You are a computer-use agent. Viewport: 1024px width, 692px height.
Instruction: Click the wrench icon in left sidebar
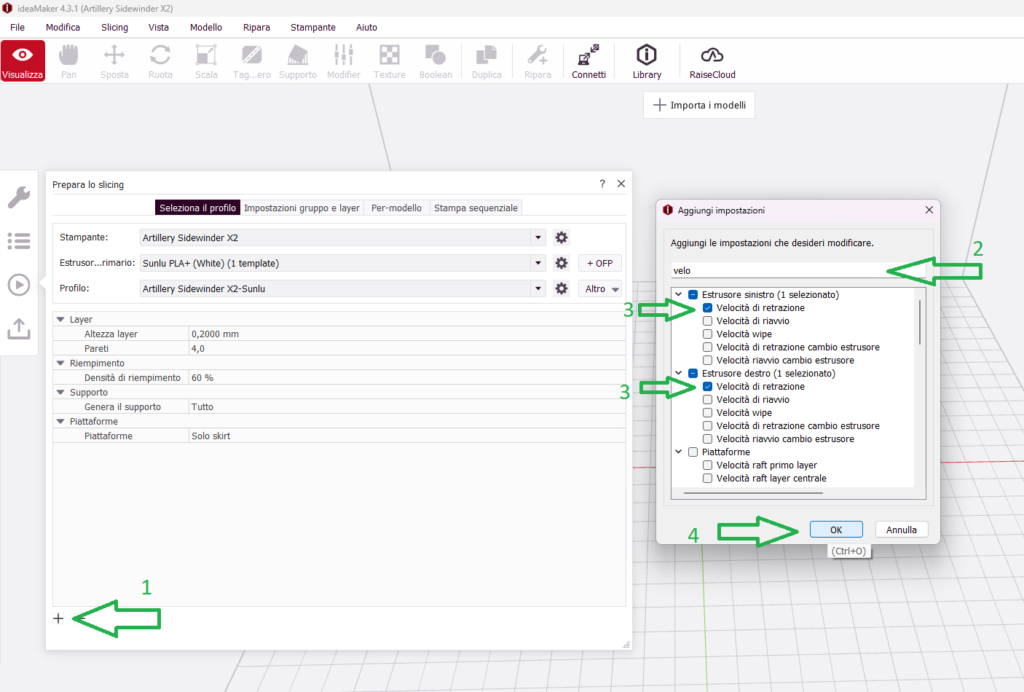click(x=19, y=197)
